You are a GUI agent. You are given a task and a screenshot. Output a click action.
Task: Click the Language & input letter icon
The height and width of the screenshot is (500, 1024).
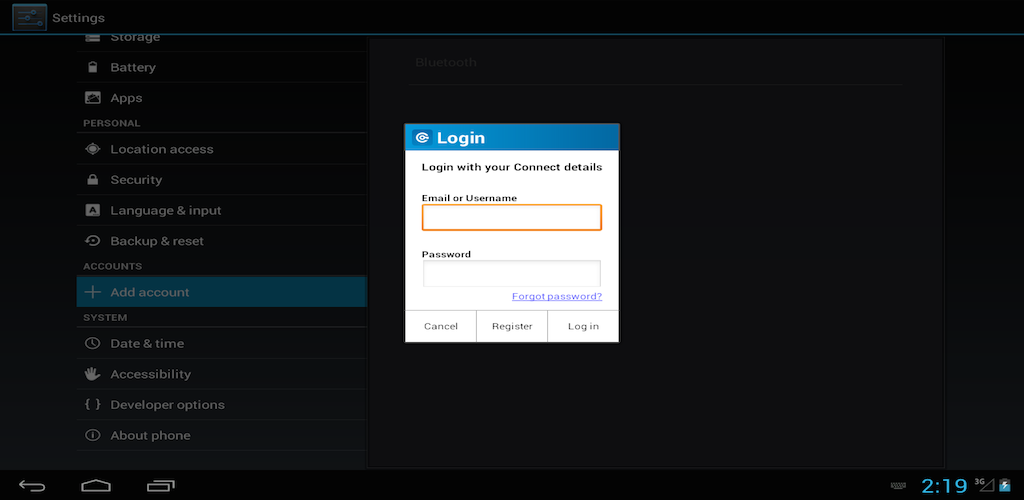(x=93, y=210)
